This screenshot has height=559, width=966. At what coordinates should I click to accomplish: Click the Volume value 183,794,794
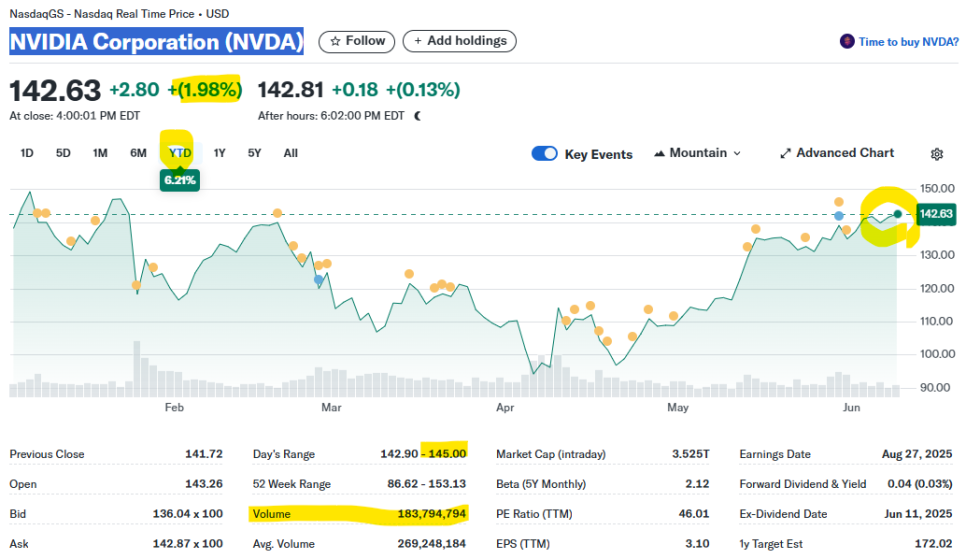tap(431, 513)
